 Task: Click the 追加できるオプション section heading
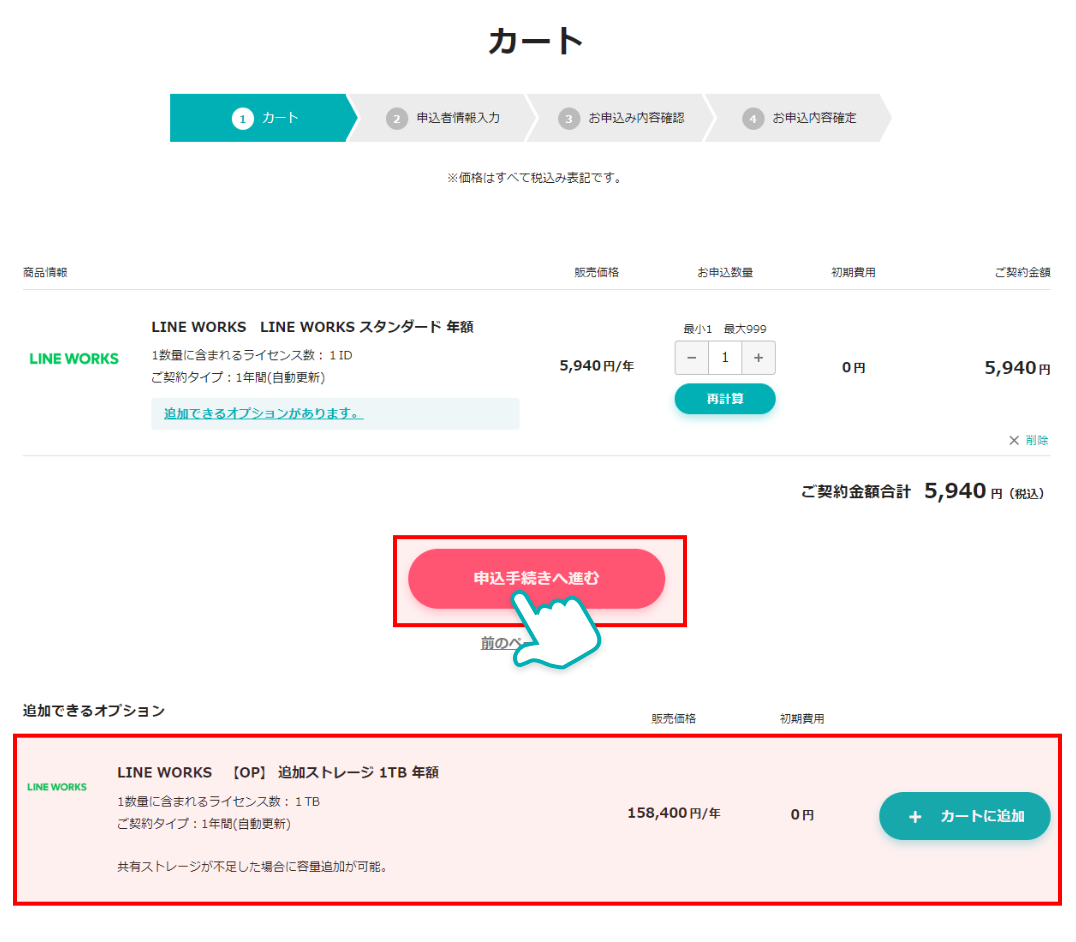pyautogui.click(x=93, y=711)
